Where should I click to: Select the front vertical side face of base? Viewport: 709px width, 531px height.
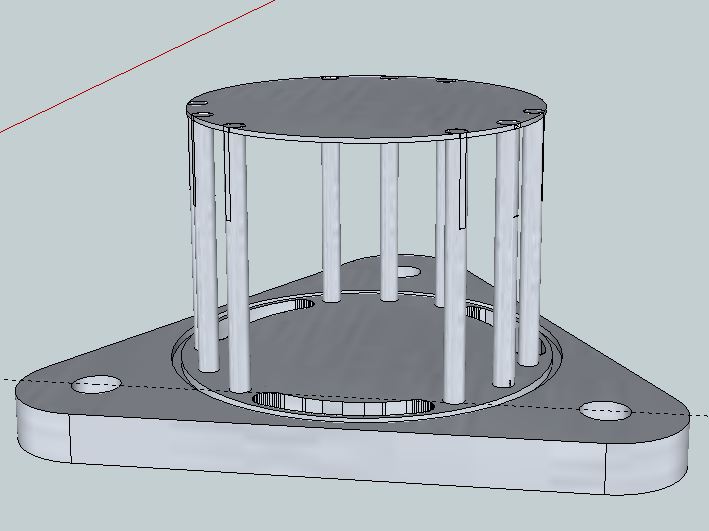tap(337, 452)
